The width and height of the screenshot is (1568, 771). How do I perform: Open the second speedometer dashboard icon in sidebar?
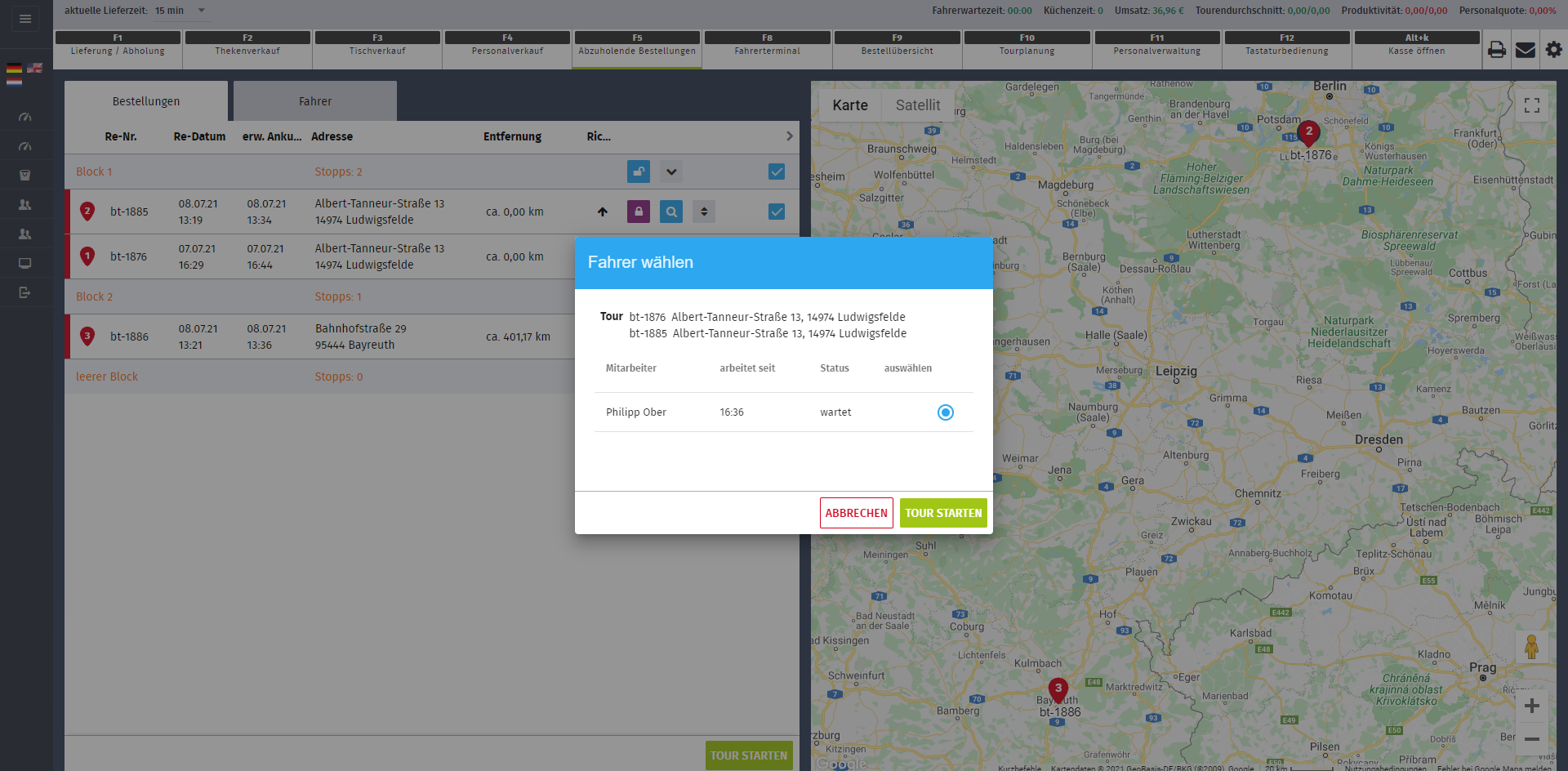[x=25, y=146]
